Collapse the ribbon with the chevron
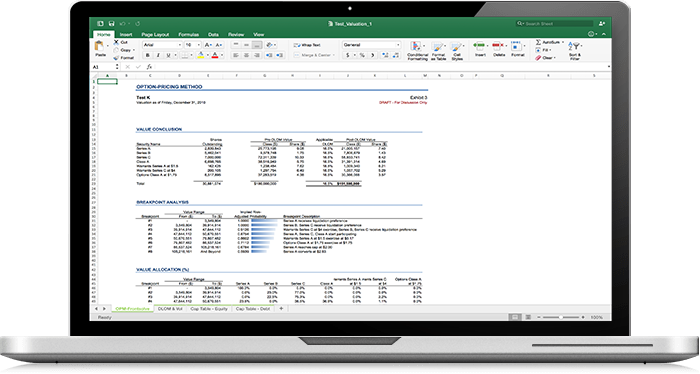The image size is (700, 374). [x=604, y=34]
